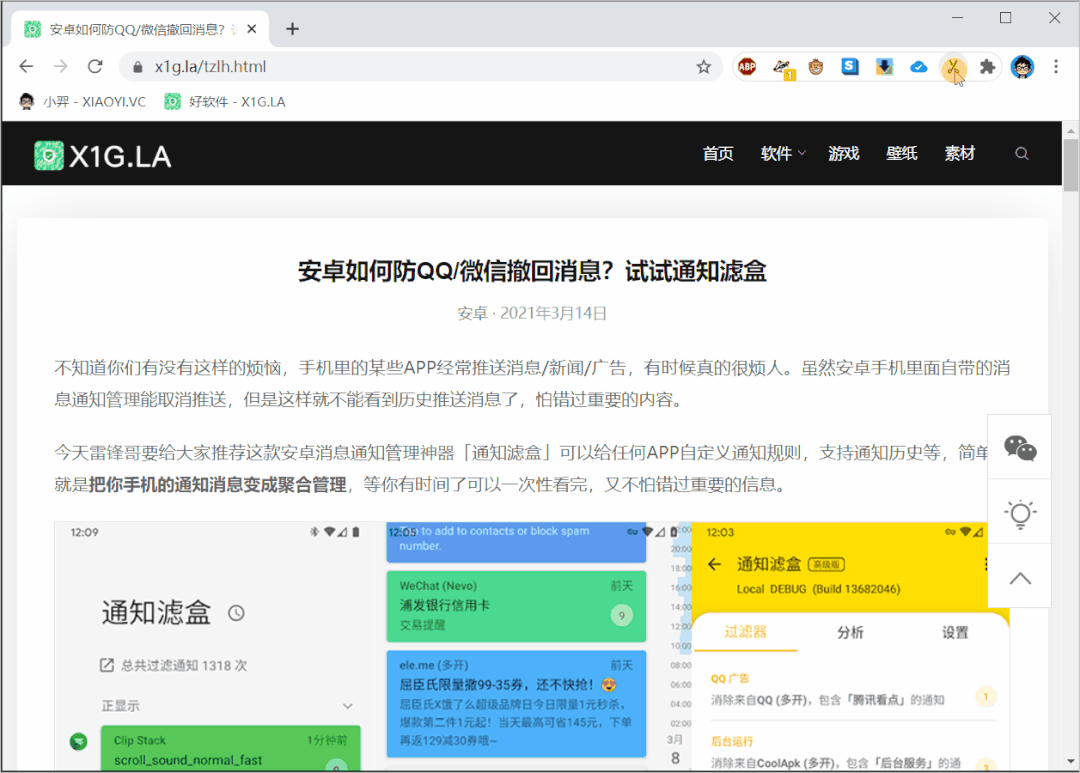The image size is (1080, 773).
Task: Click the page vertical scrollbar thumb
Action: click(x=1070, y=165)
